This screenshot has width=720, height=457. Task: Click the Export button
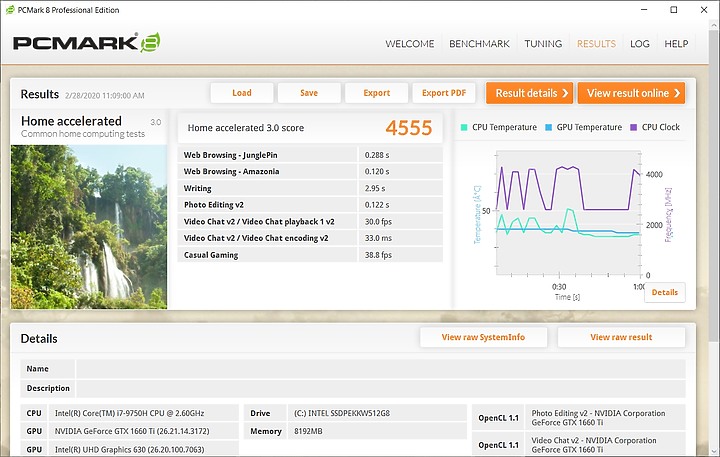point(377,93)
